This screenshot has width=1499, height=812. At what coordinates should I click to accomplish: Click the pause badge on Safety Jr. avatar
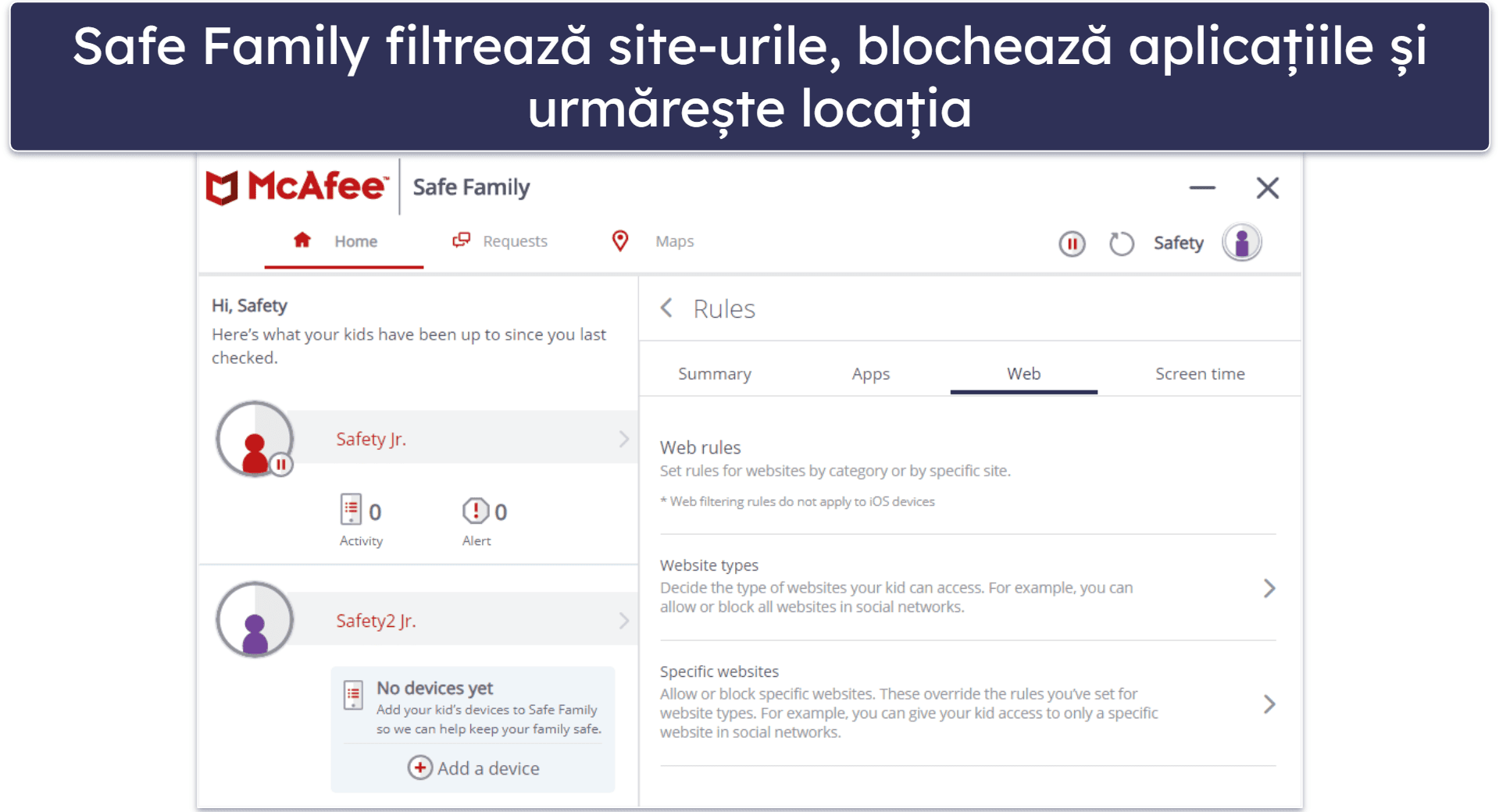click(x=281, y=465)
